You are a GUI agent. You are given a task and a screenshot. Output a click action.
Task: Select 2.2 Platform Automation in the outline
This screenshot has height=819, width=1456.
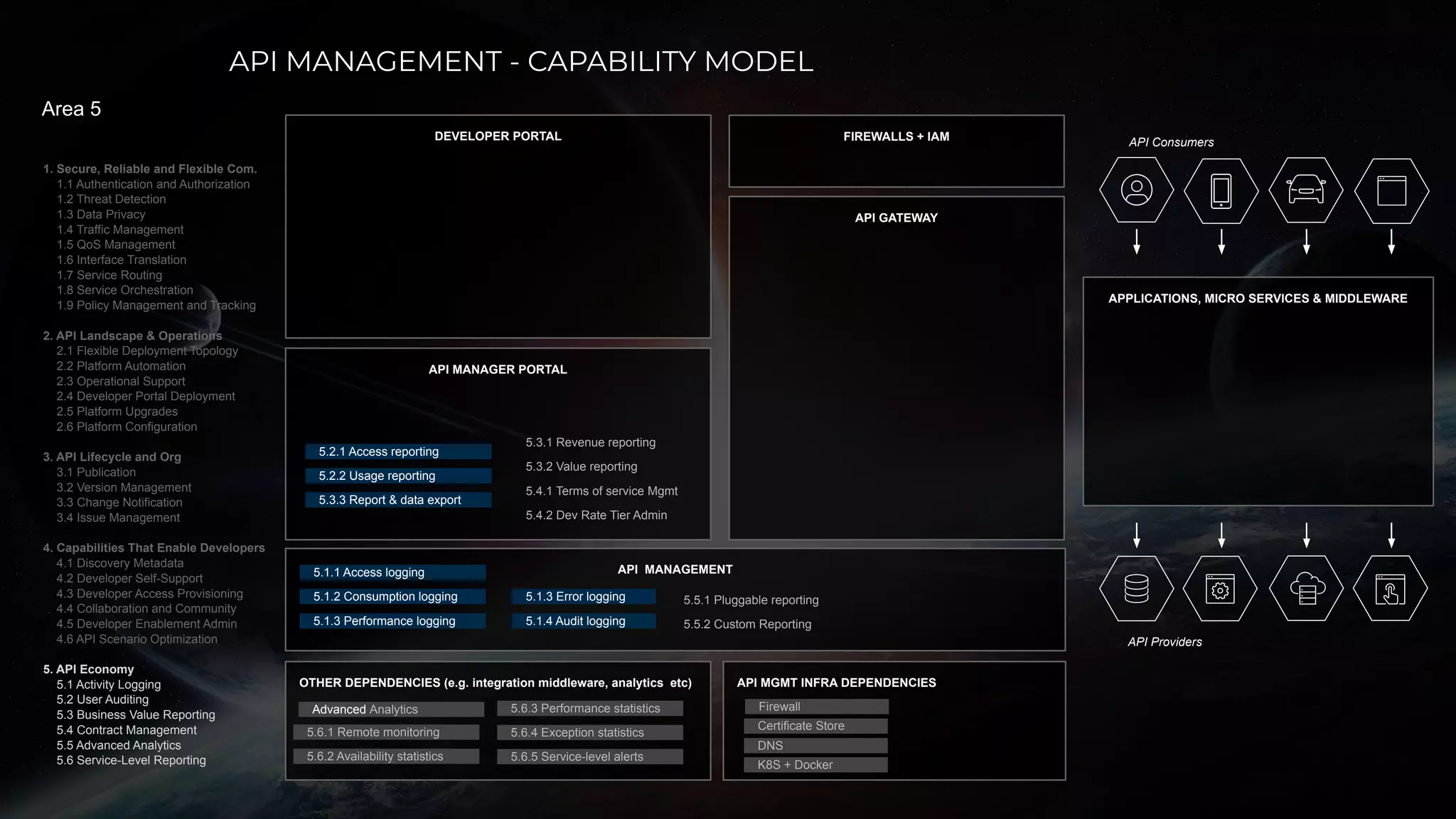(x=121, y=366)
